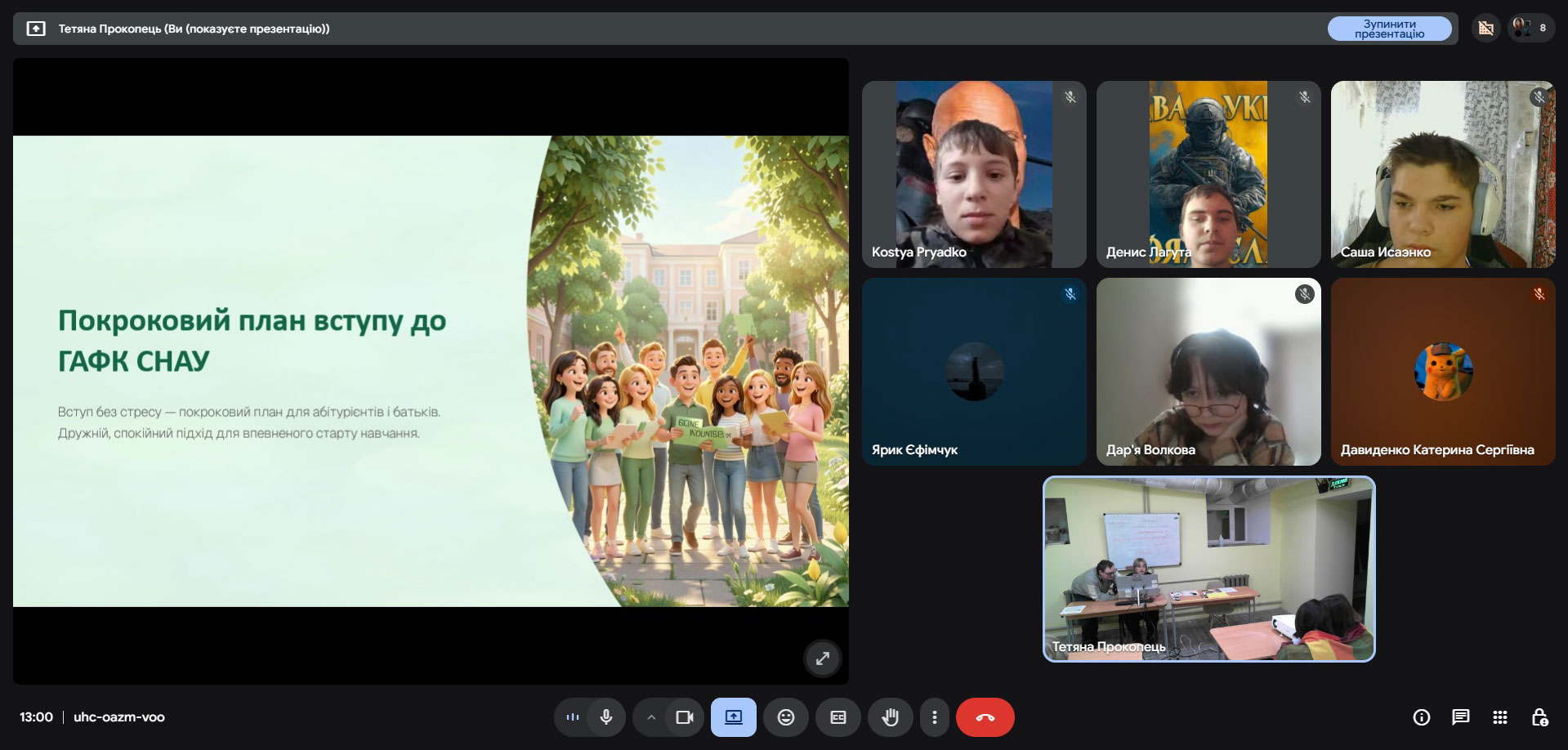The image size is (1568, 750).
Task: Click the crossed-out tiles icon in top bar
Action: [x=1485, y=28]
